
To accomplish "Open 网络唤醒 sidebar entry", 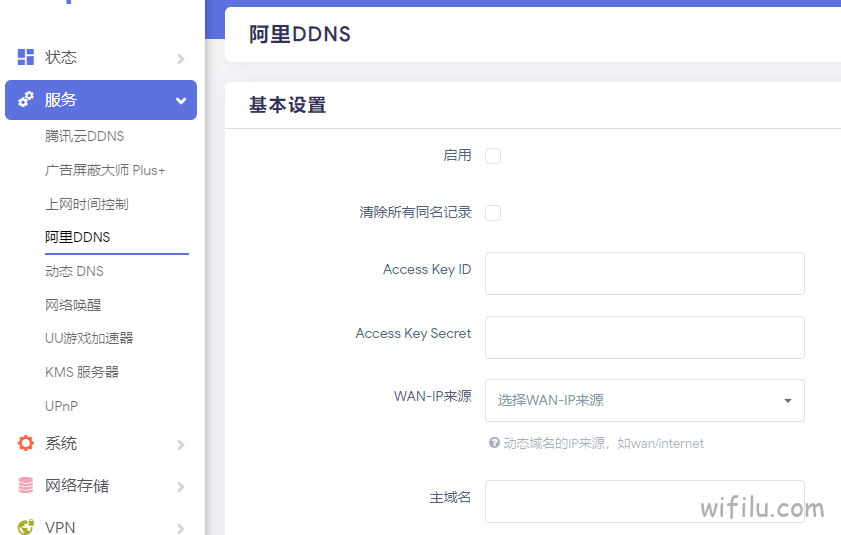I will point(73,305).
